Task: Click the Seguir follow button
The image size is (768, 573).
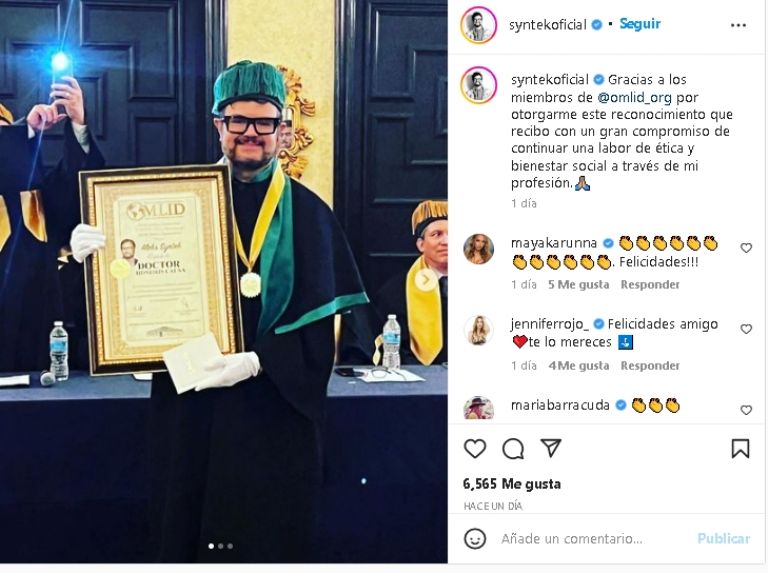Action: (640, 24)
